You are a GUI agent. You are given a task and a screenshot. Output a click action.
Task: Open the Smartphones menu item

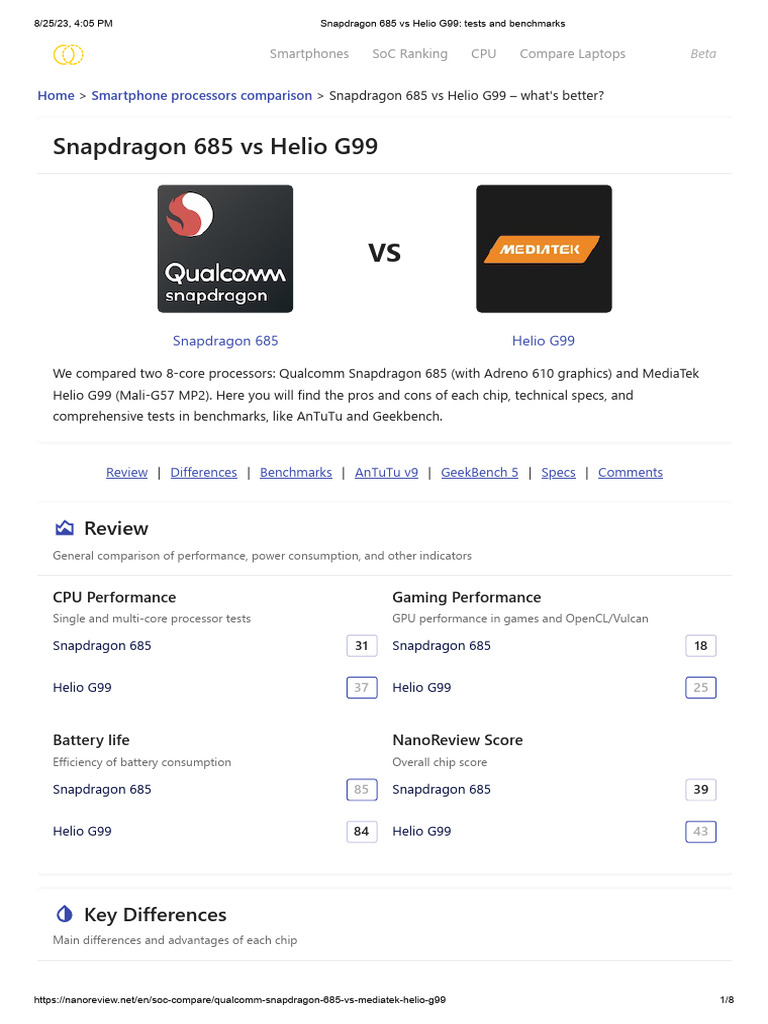(309, 54)
